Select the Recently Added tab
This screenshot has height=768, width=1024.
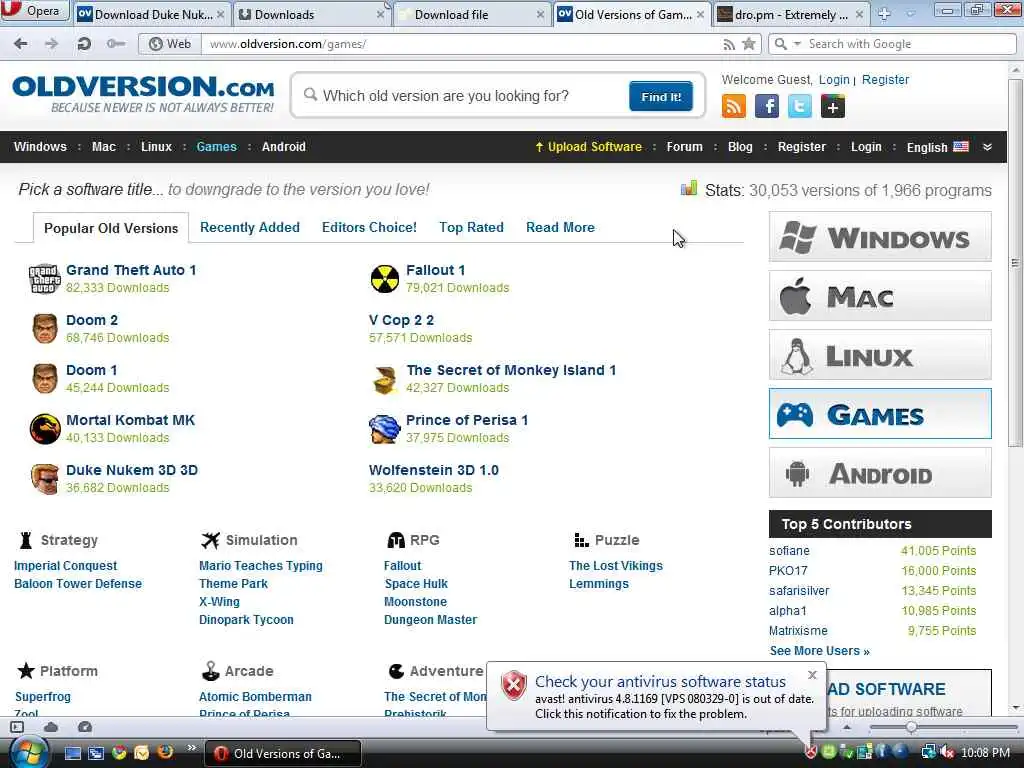click(x=249, y=227)
